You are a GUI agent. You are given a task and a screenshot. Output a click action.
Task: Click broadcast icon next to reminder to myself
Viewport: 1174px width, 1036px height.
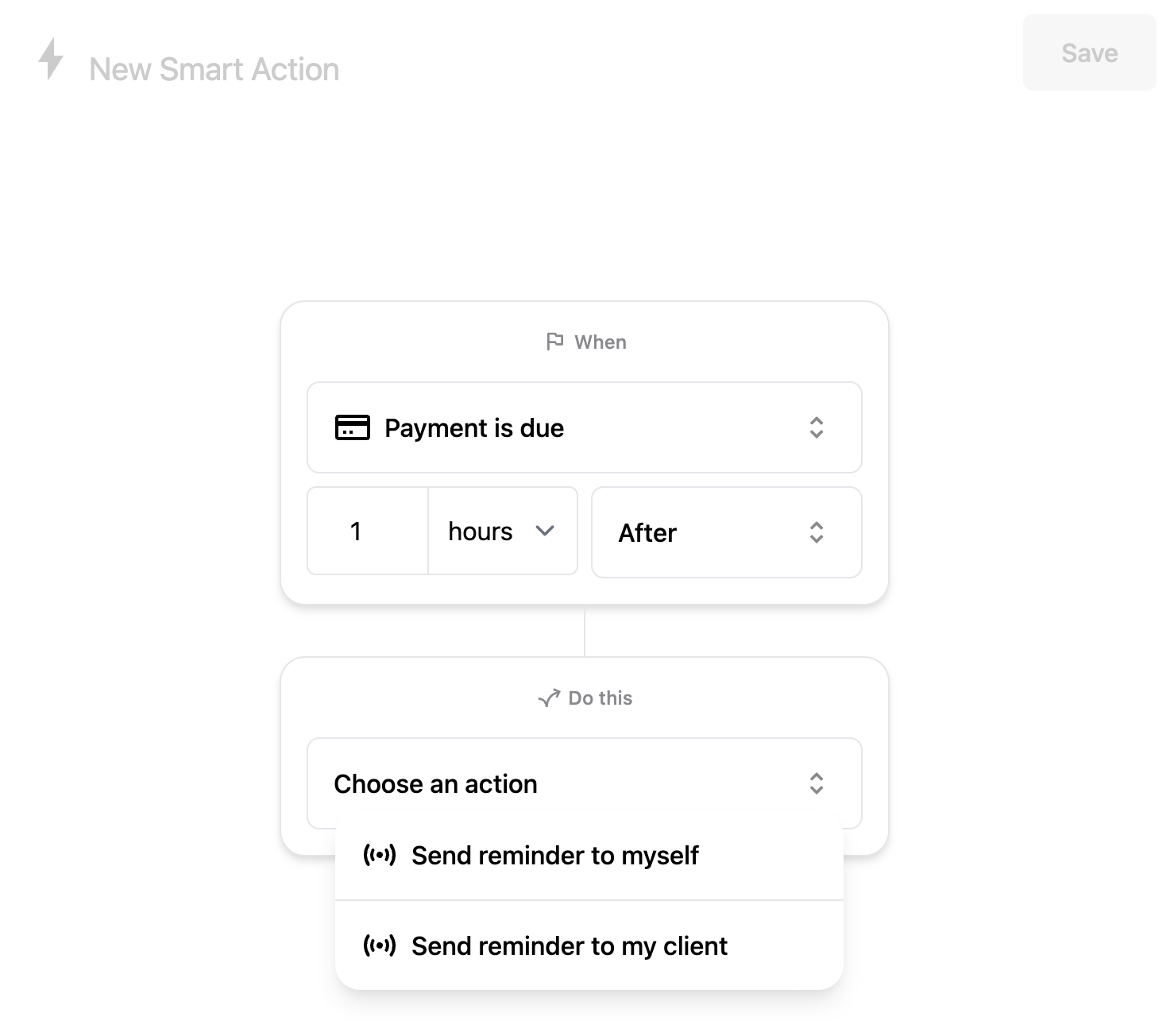coord(380,855)
